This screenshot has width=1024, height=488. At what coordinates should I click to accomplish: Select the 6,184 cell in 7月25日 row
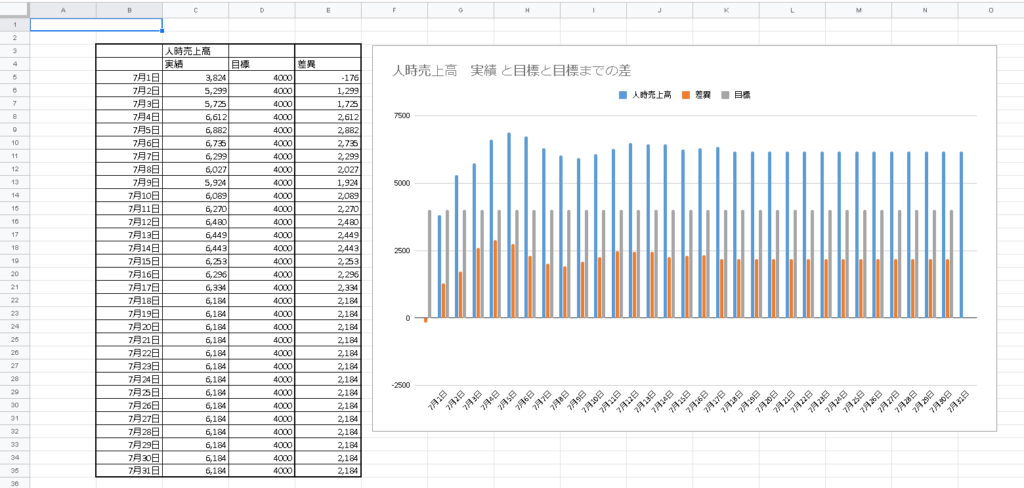[x=196, y=392]
